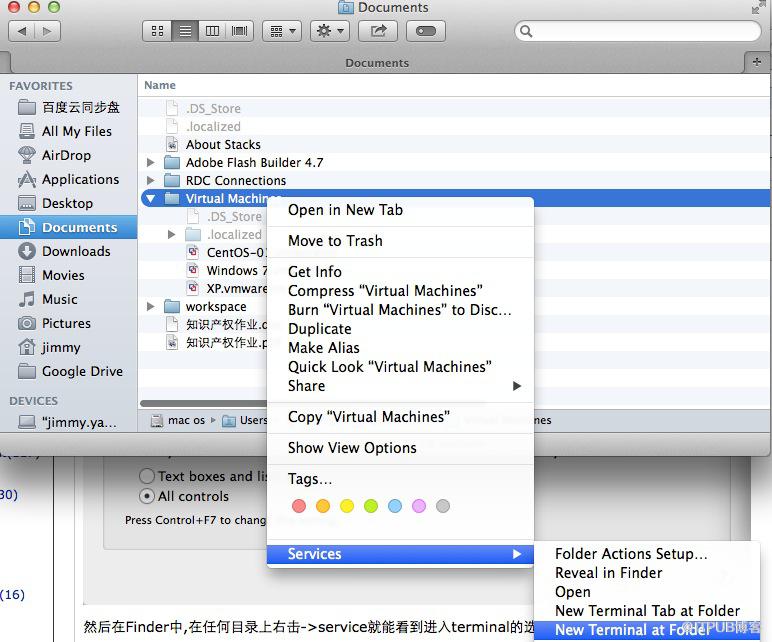Select the All controls radio button
Image resolution: width=772 pixels, height=642 pixels.
[x=147, y=496]
